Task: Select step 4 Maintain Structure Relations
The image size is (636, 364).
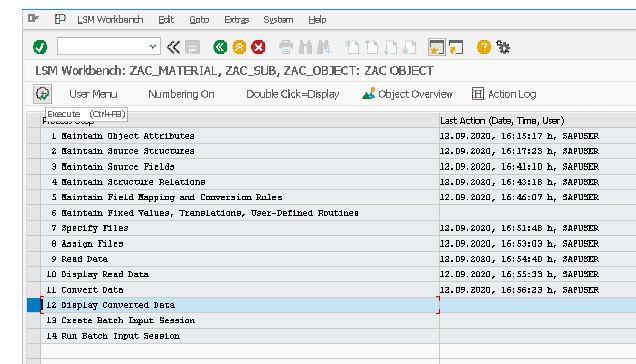Action: 240,182
